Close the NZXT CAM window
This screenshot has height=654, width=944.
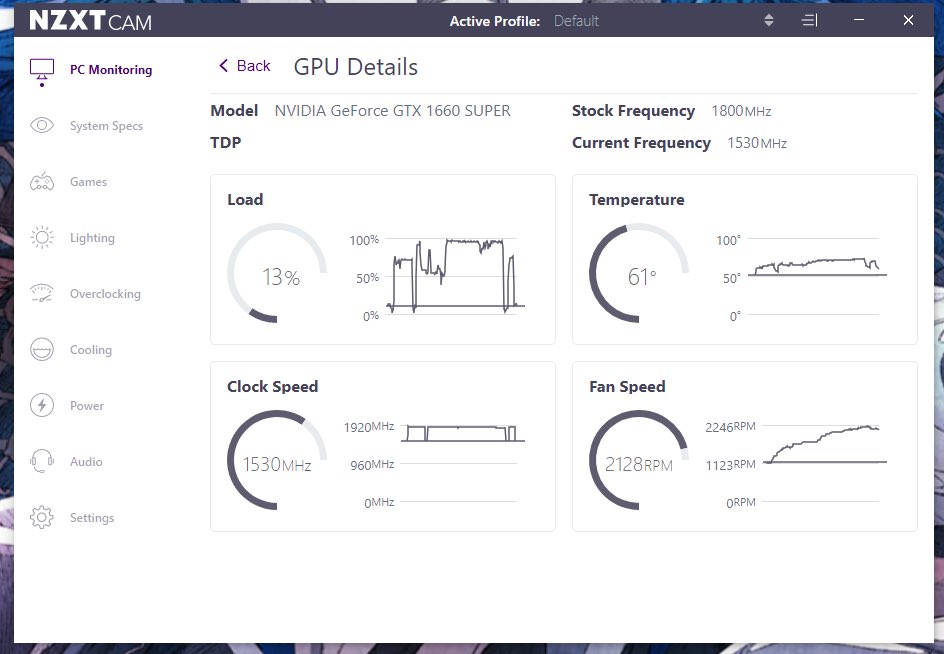(908, 20)
